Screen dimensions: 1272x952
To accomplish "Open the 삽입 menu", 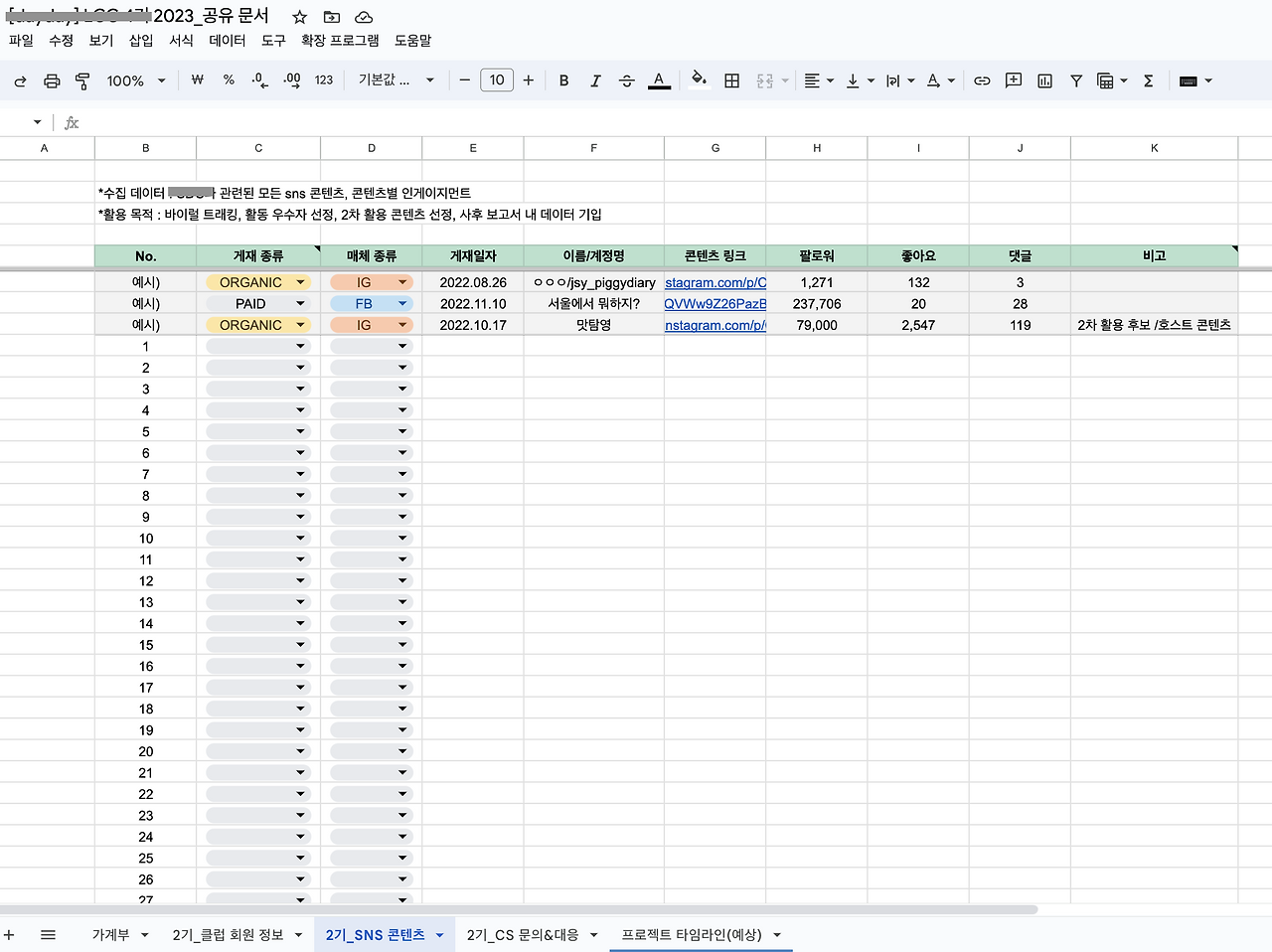I will click(x=140, y=41).
